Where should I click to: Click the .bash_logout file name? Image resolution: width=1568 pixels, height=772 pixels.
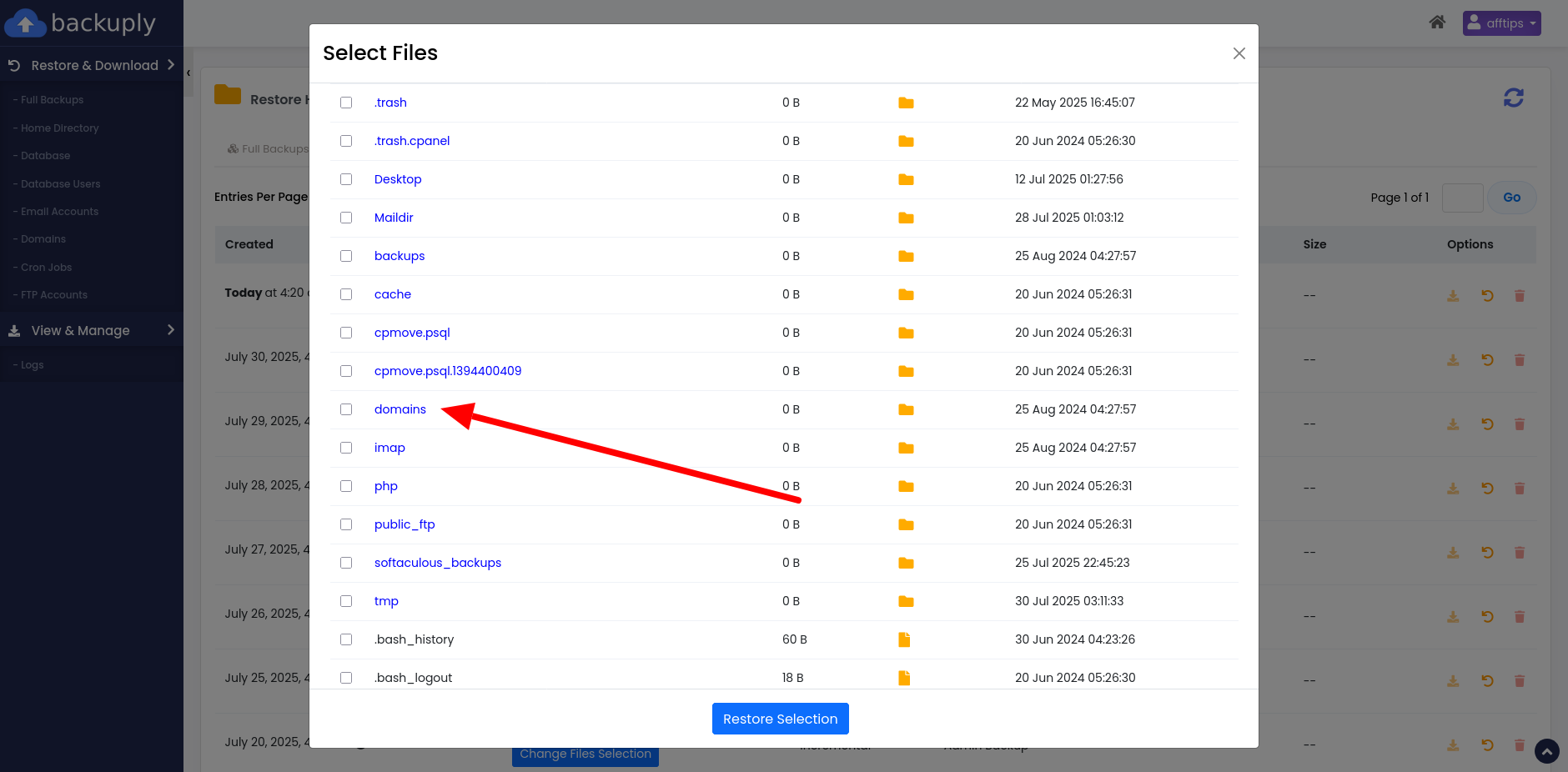point(414,678)
